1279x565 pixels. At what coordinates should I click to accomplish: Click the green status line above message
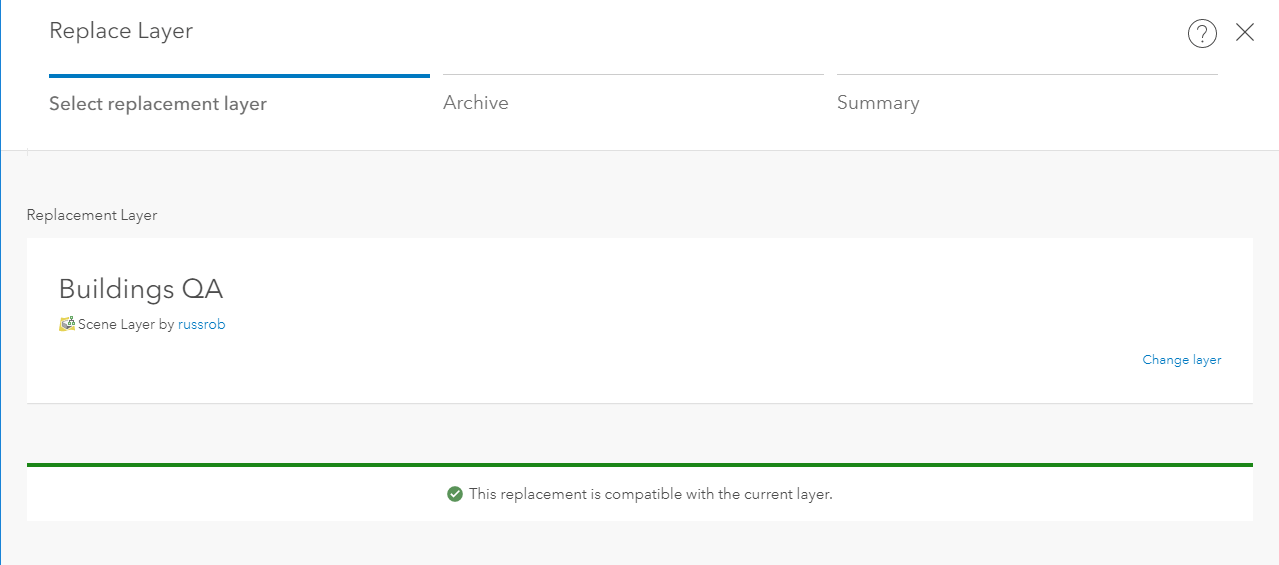click(640, 465)
